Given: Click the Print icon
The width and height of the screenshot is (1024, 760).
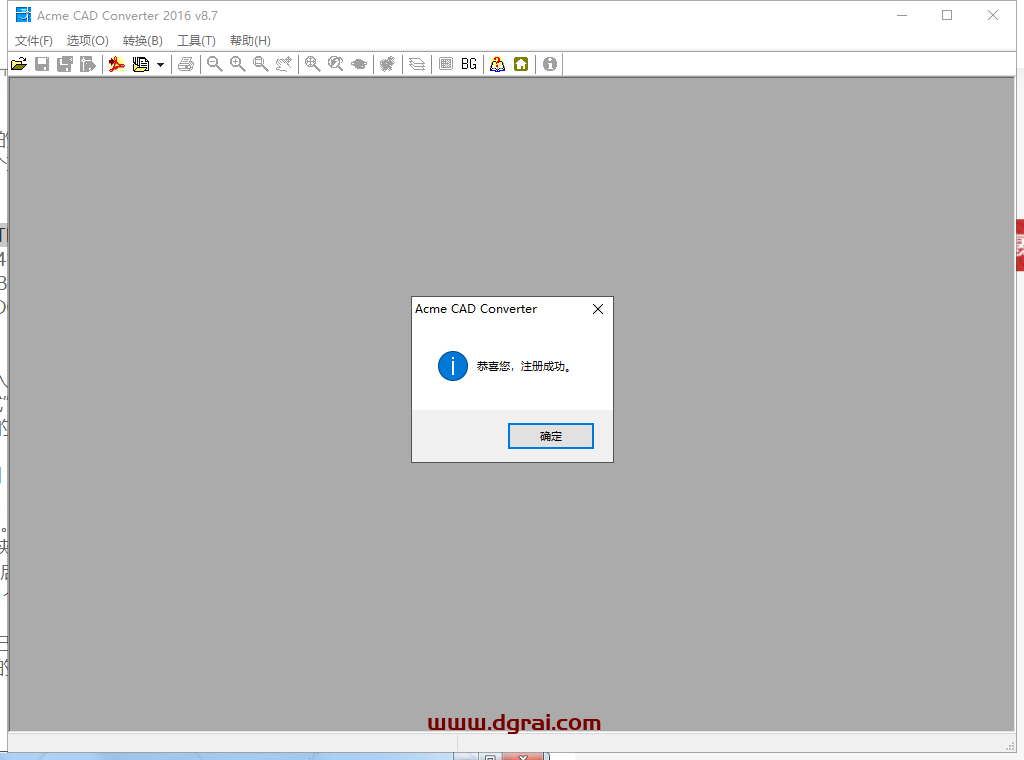Looking at the screenshot, I should click(x=186, y=64).
